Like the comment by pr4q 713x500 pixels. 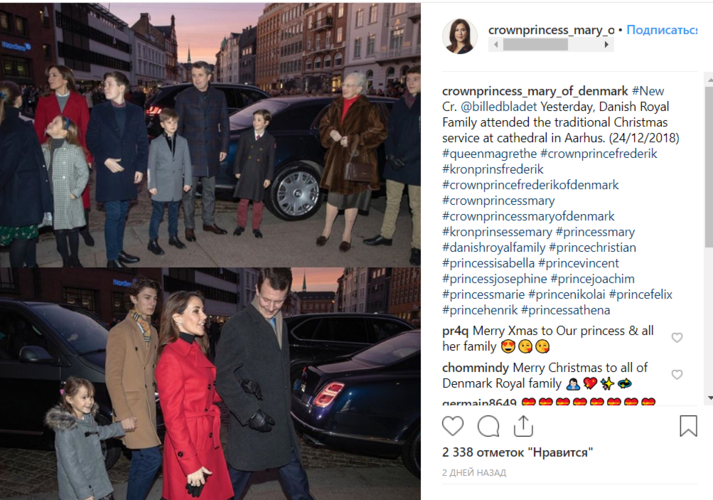(x=677, y=337)
